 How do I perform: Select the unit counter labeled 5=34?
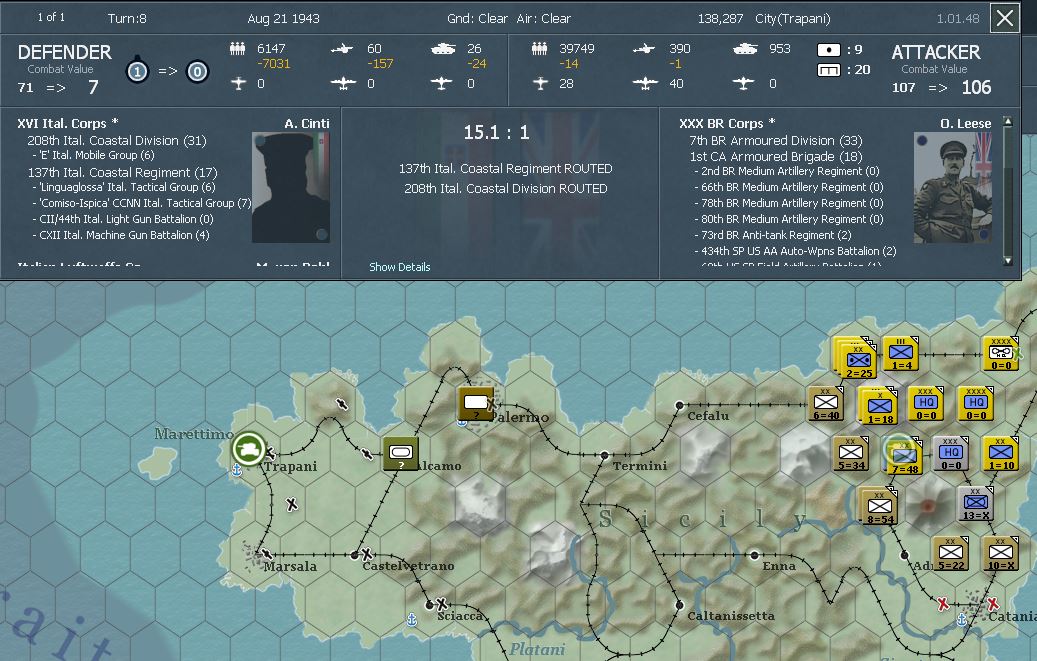[x=851, y=454]
